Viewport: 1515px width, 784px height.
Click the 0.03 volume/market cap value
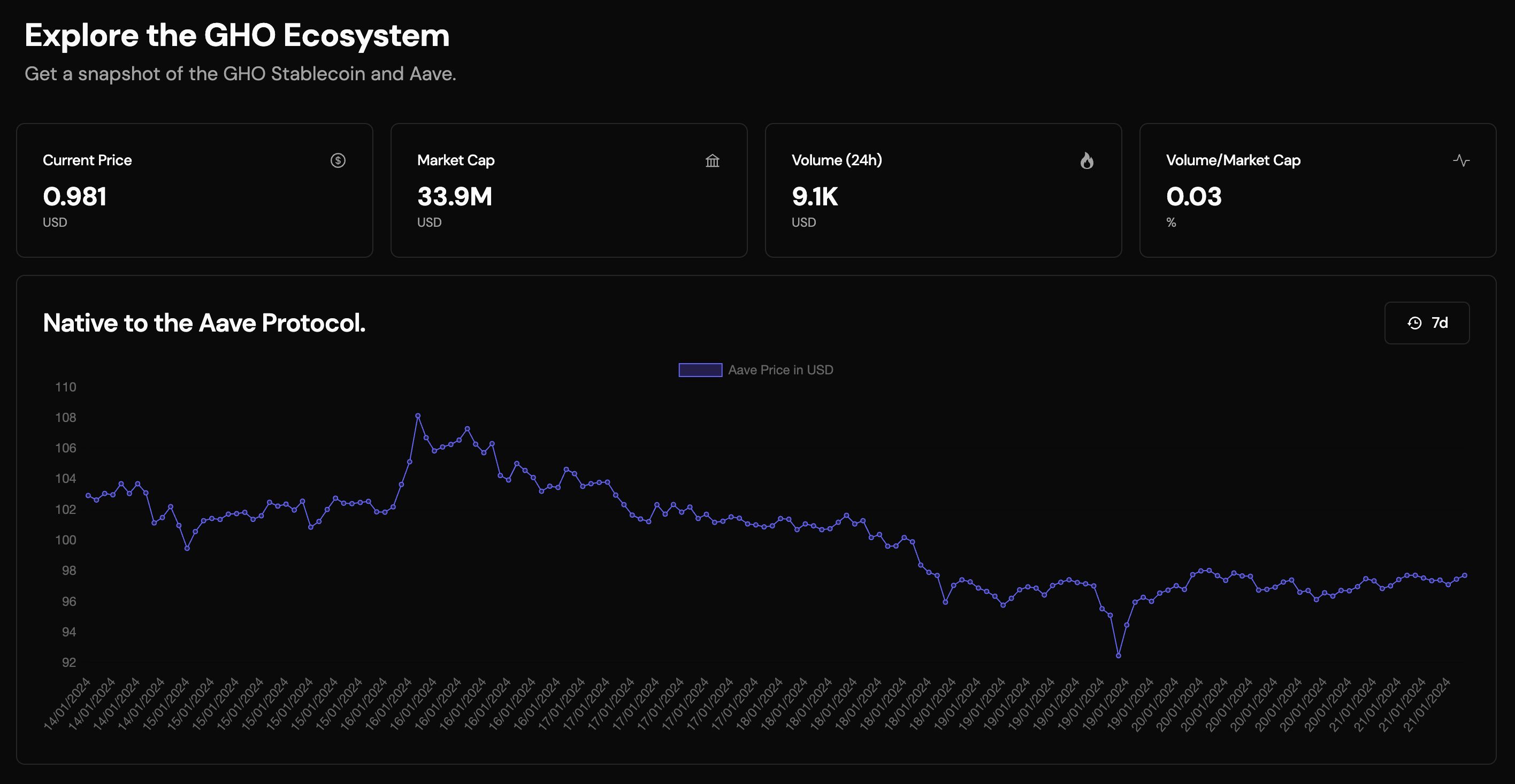[x=1194, y=196]
